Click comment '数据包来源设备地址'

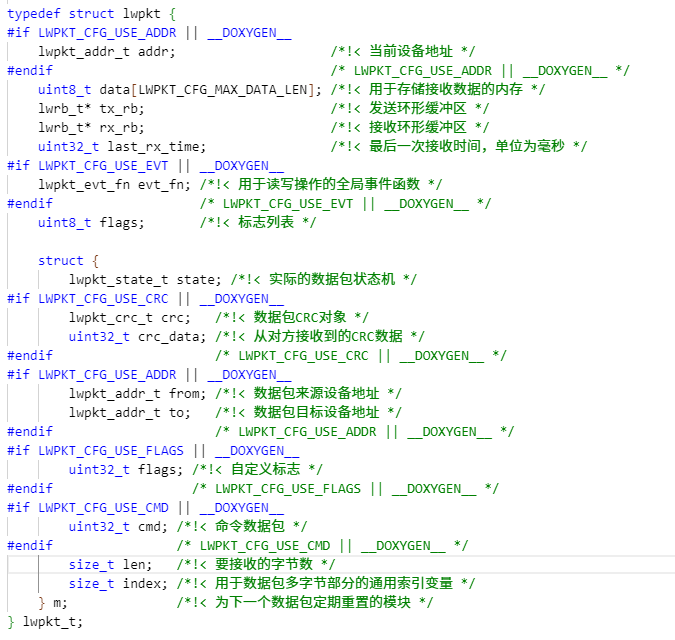316,393
